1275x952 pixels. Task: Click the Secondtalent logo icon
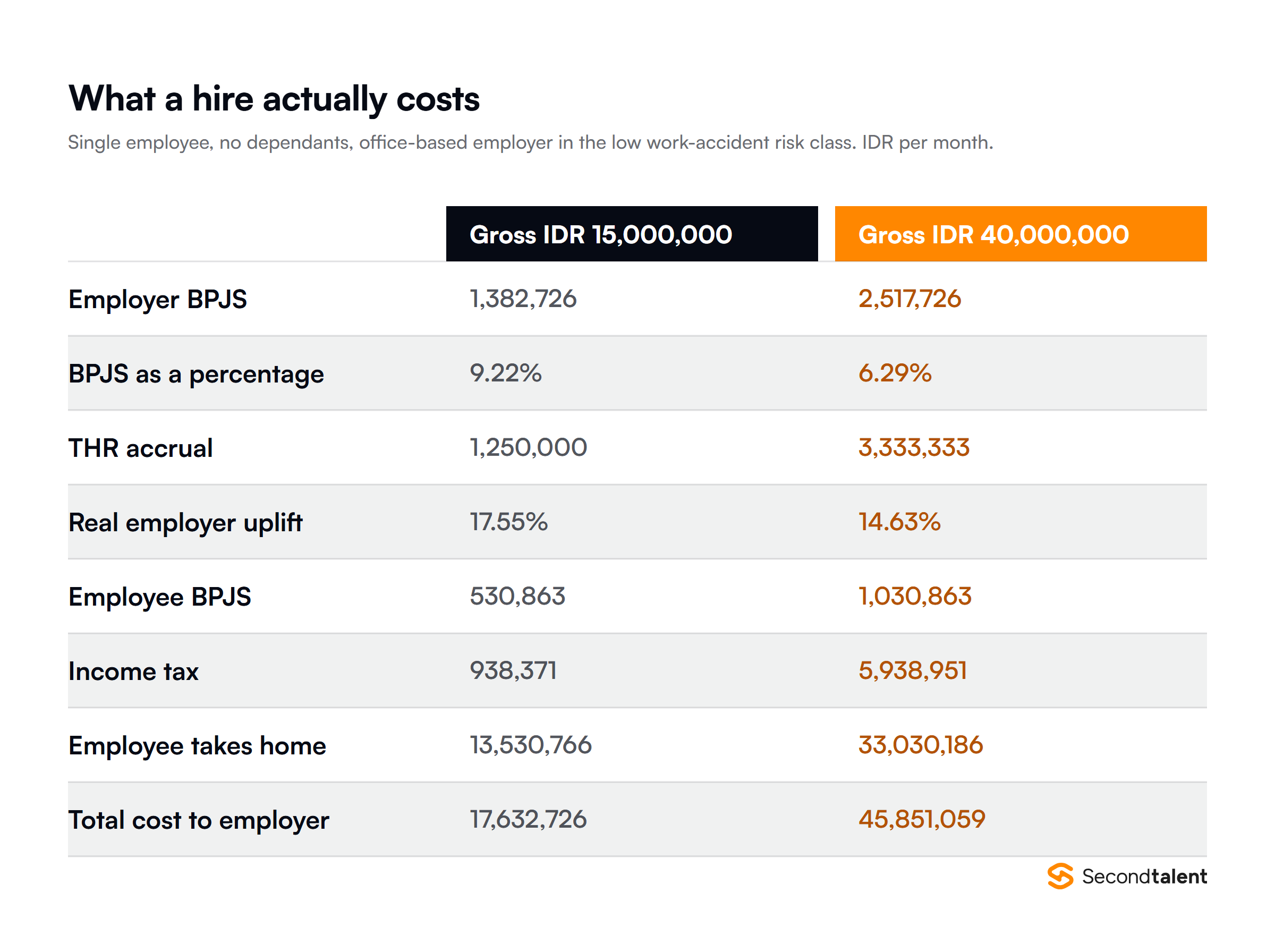1059,876
